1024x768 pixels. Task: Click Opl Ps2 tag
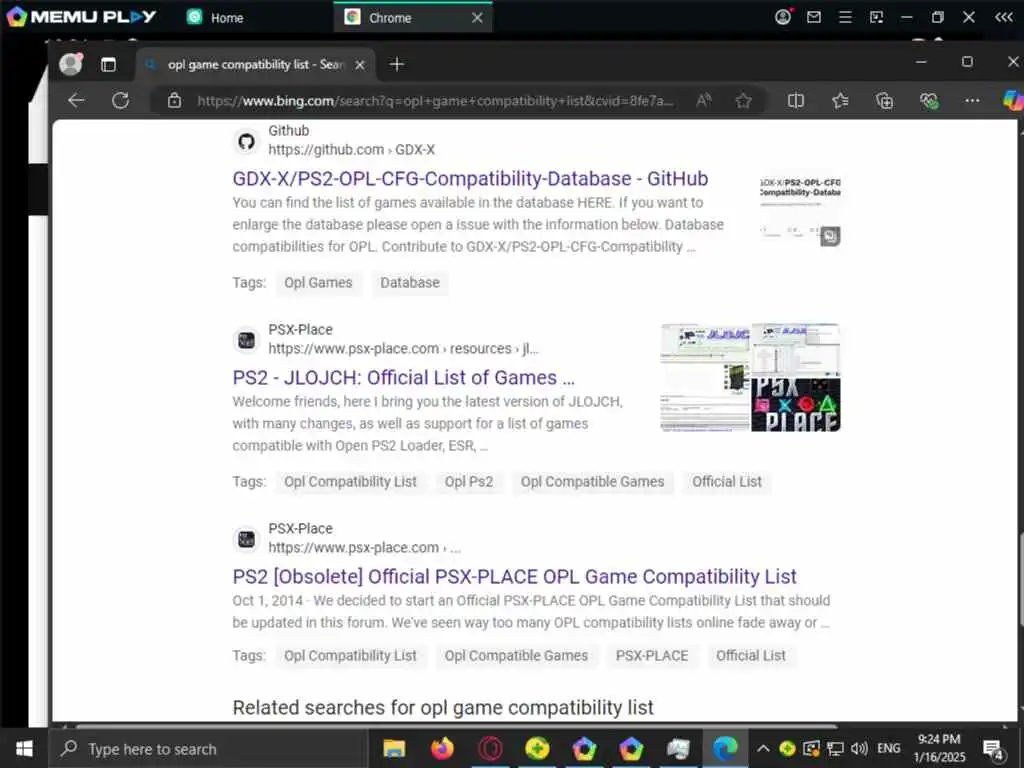tap(469, 482)
